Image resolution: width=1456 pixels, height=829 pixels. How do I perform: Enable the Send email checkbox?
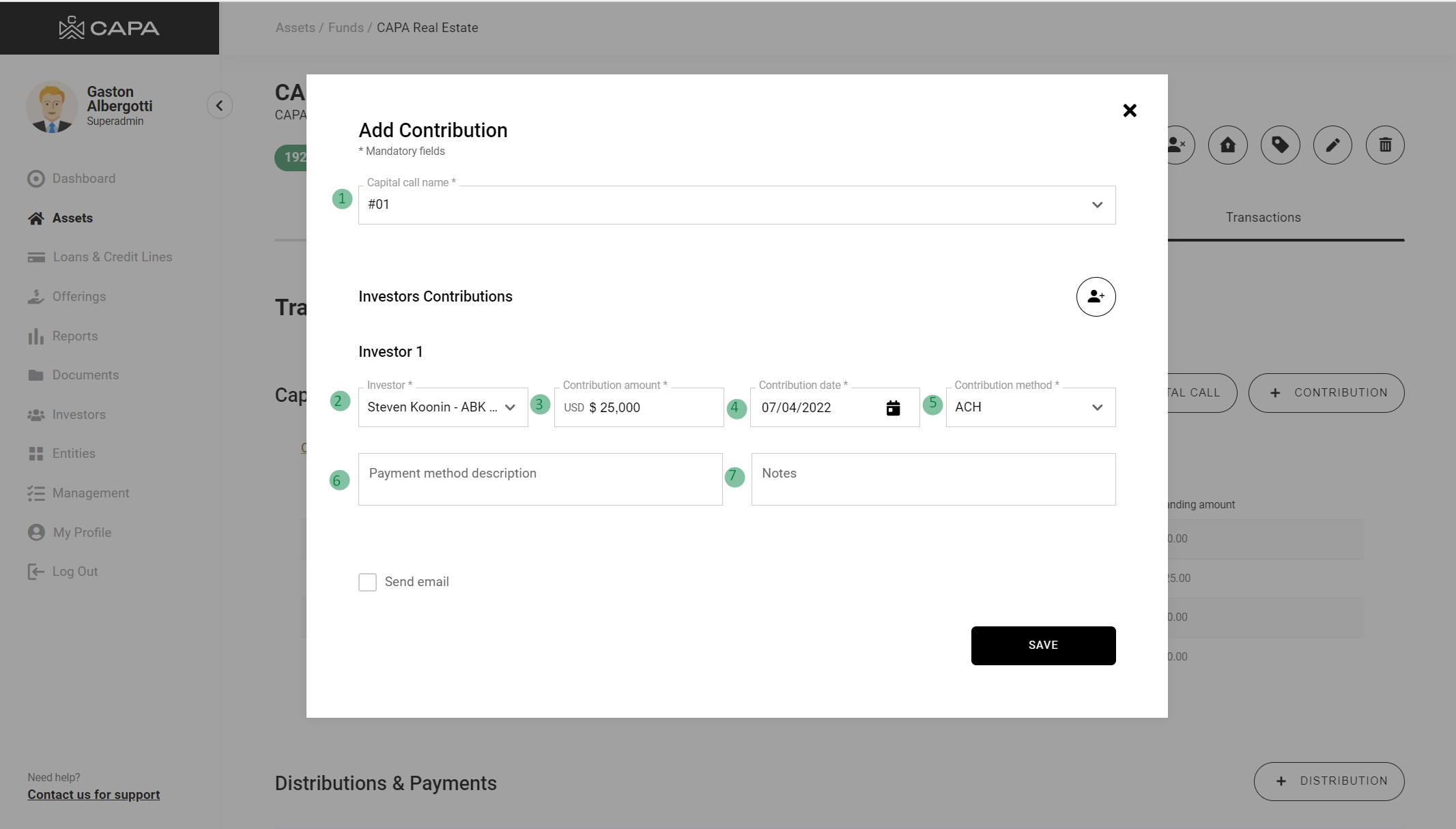[367, 582]
